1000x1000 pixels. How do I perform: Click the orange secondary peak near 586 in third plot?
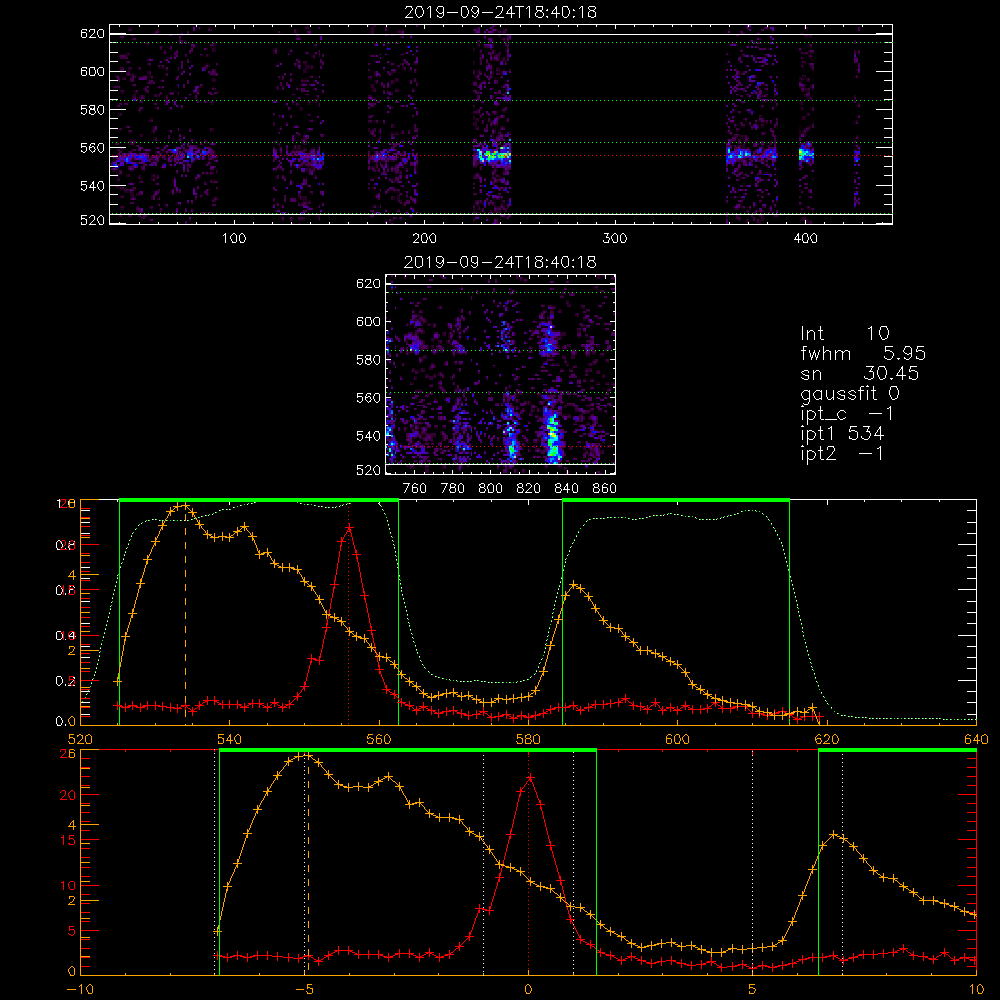pos(574,584)
